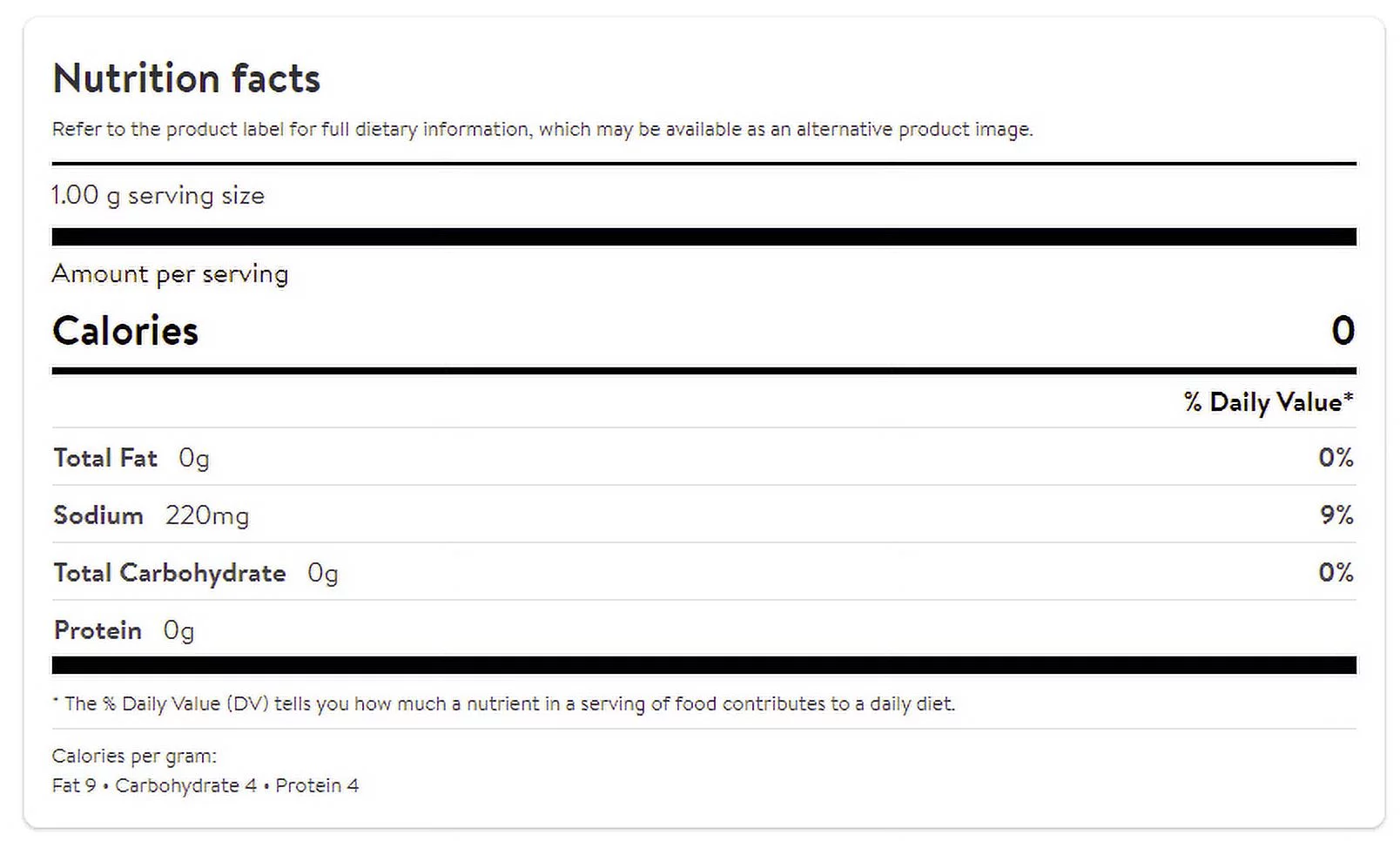Click the Calories per gram label

(x=134, y=756)
